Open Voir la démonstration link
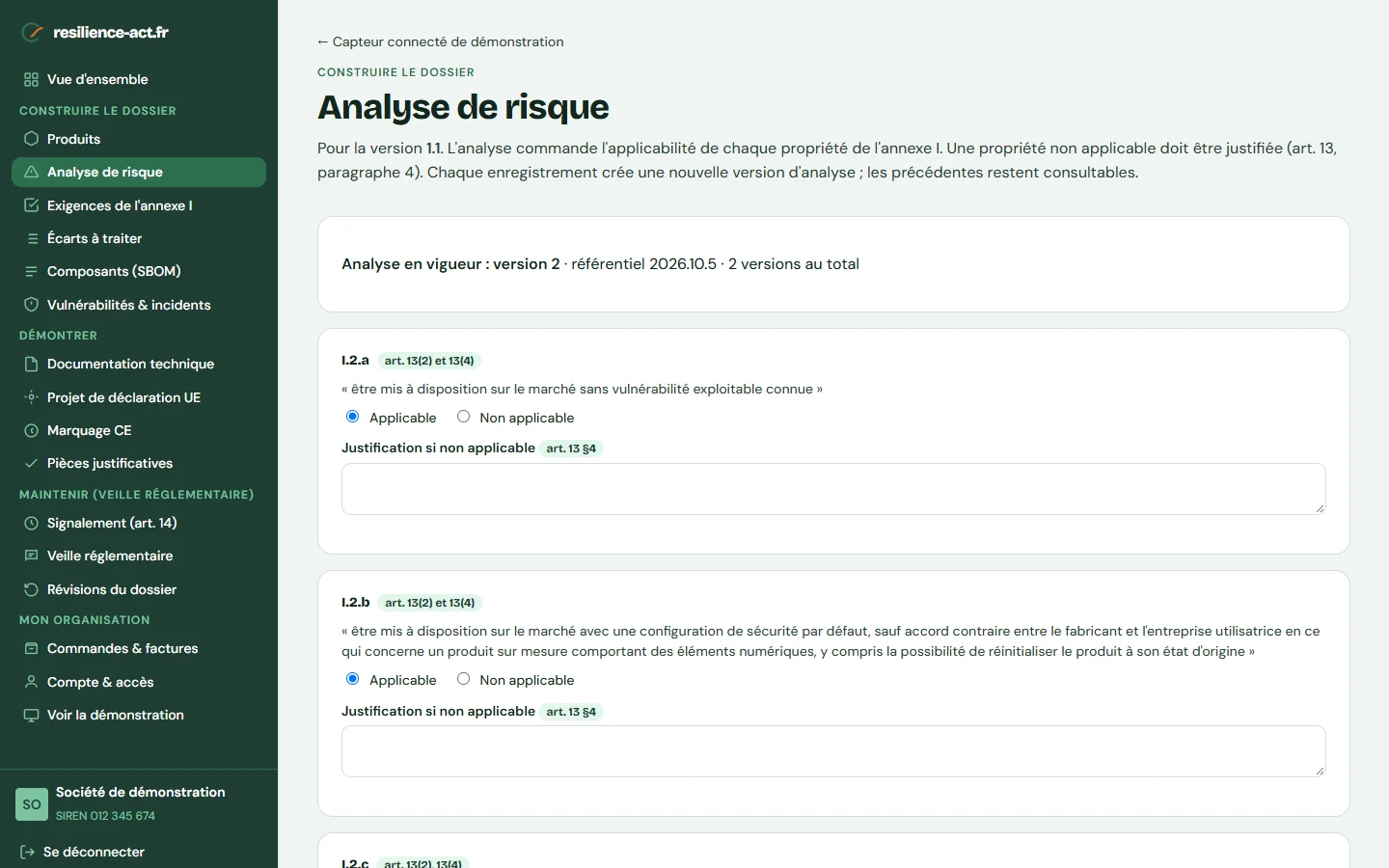Screen dimensions: 1389x868 139,715
